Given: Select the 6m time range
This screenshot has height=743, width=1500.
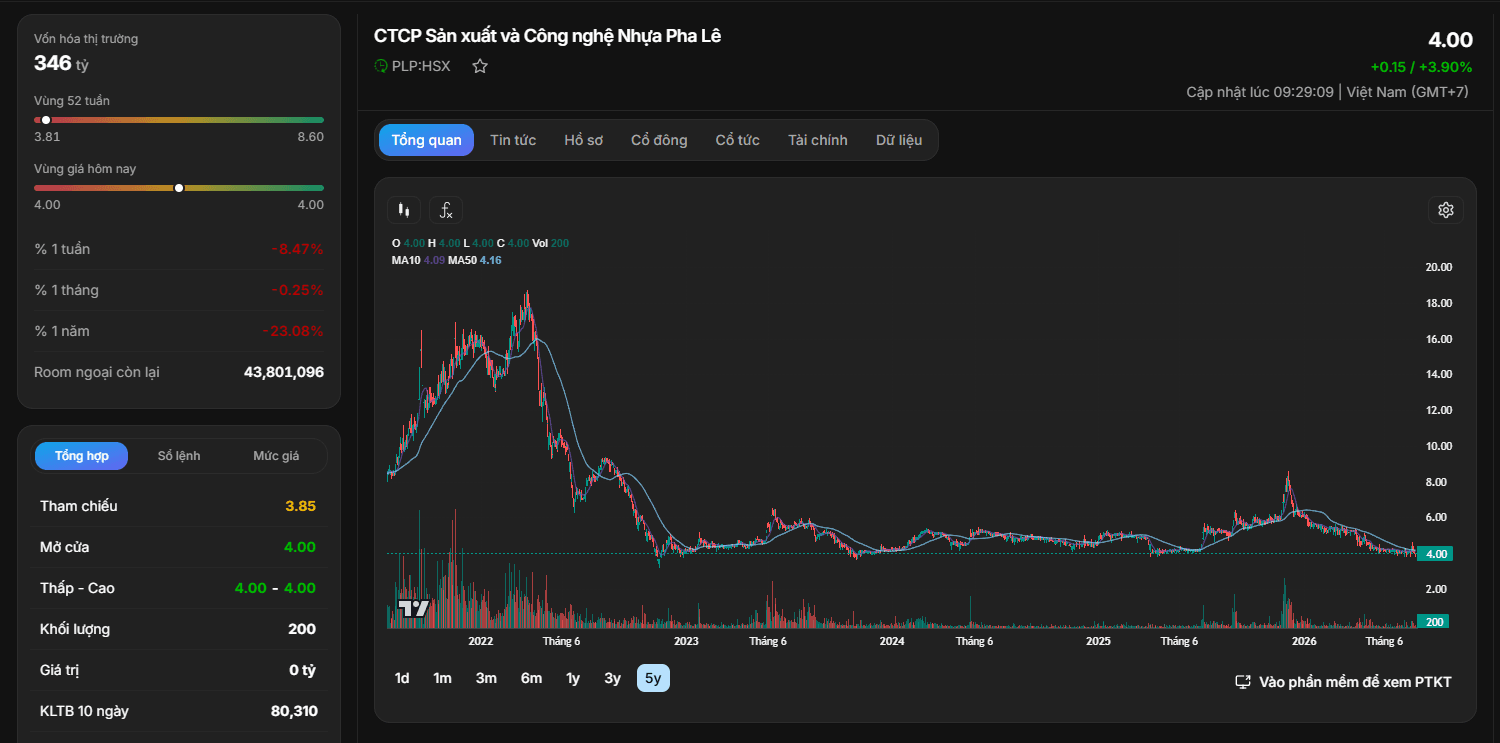Looking at the screenshot, I should 531,678.
